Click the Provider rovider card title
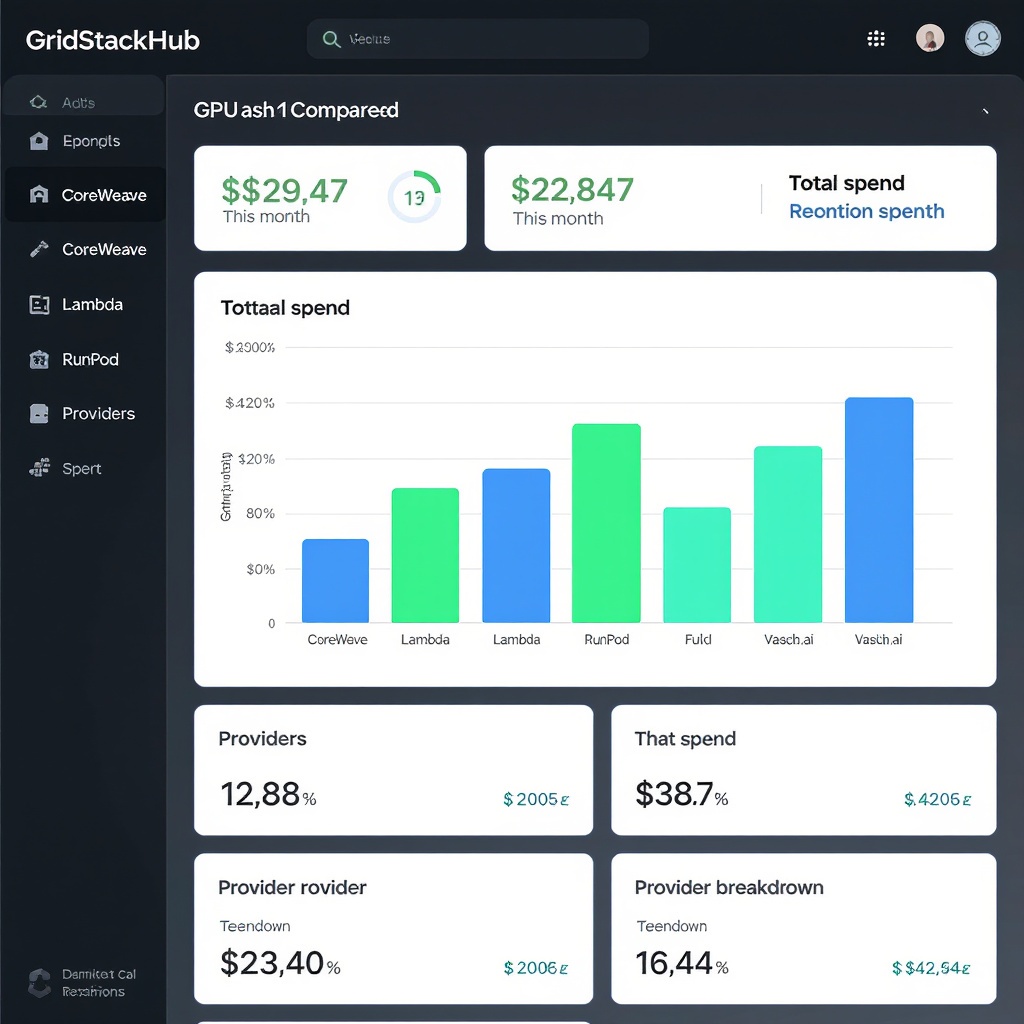The height and width of the screenshot is (1024, 1024). [292, 888]
